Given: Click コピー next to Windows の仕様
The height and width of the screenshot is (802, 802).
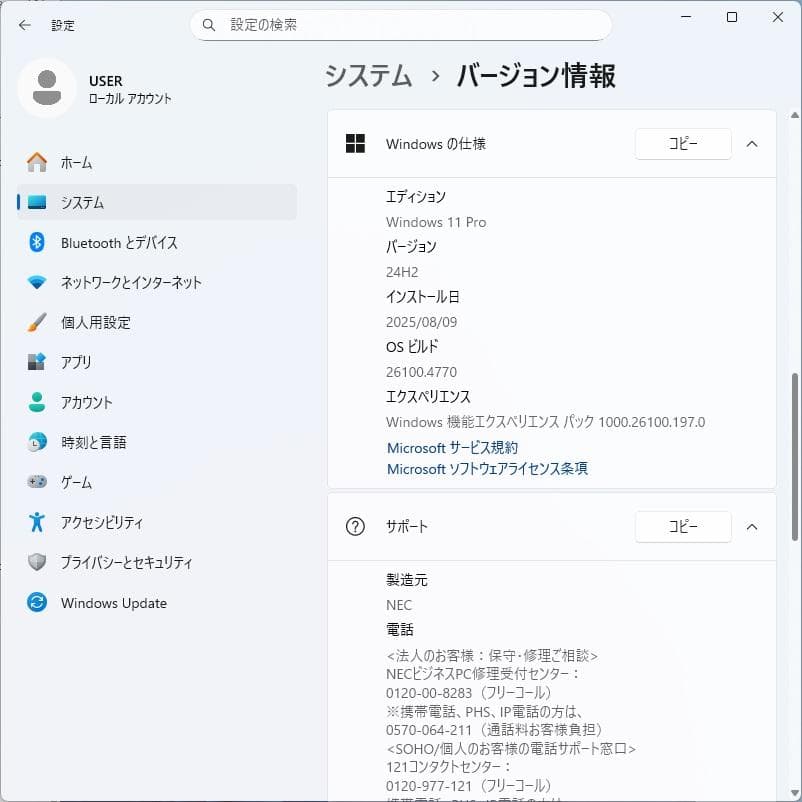Looking at the screenshot, I should point(682,143).
